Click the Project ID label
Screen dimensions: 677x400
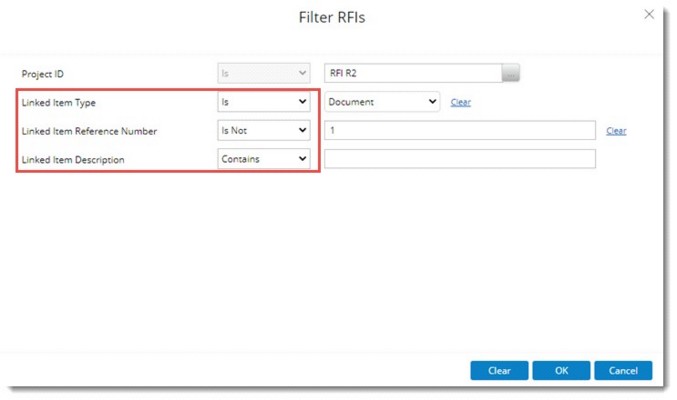coord(43,74)
